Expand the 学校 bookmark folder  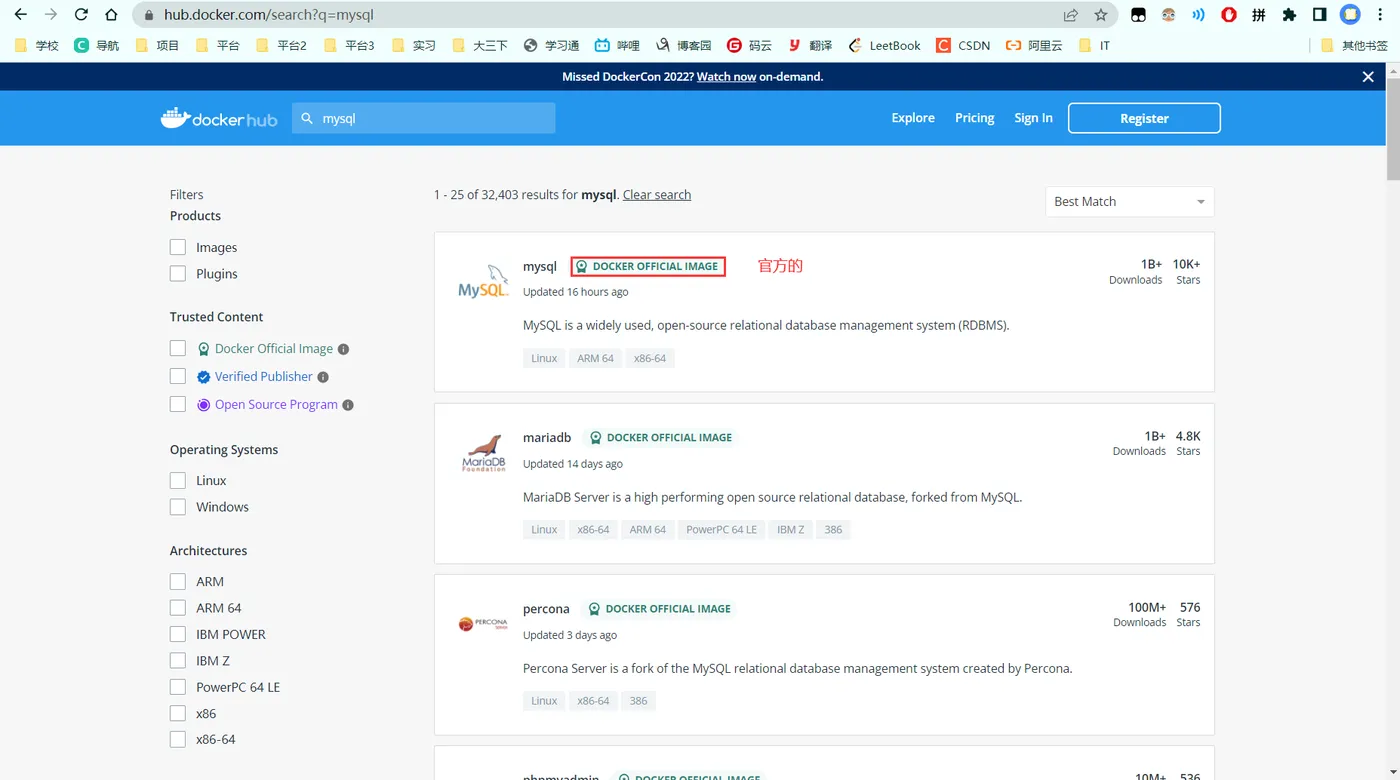tap(38, 45)
